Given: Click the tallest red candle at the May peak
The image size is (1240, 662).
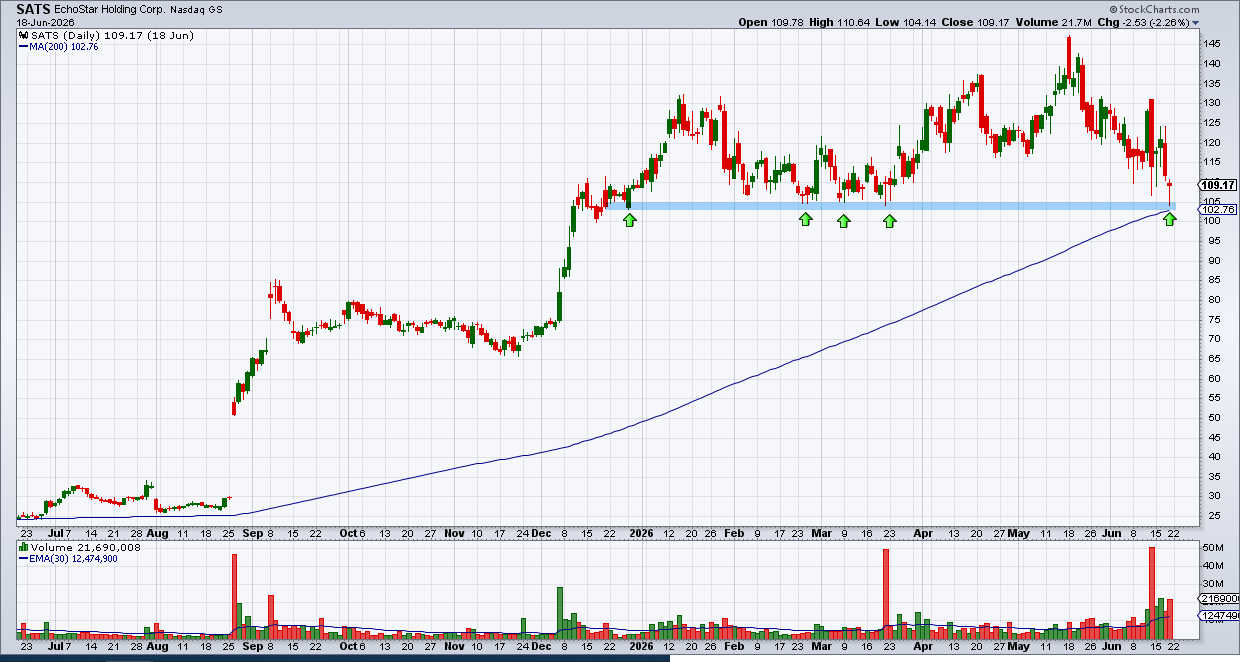Looking at the screenshot, I should tap(1069, 62).
